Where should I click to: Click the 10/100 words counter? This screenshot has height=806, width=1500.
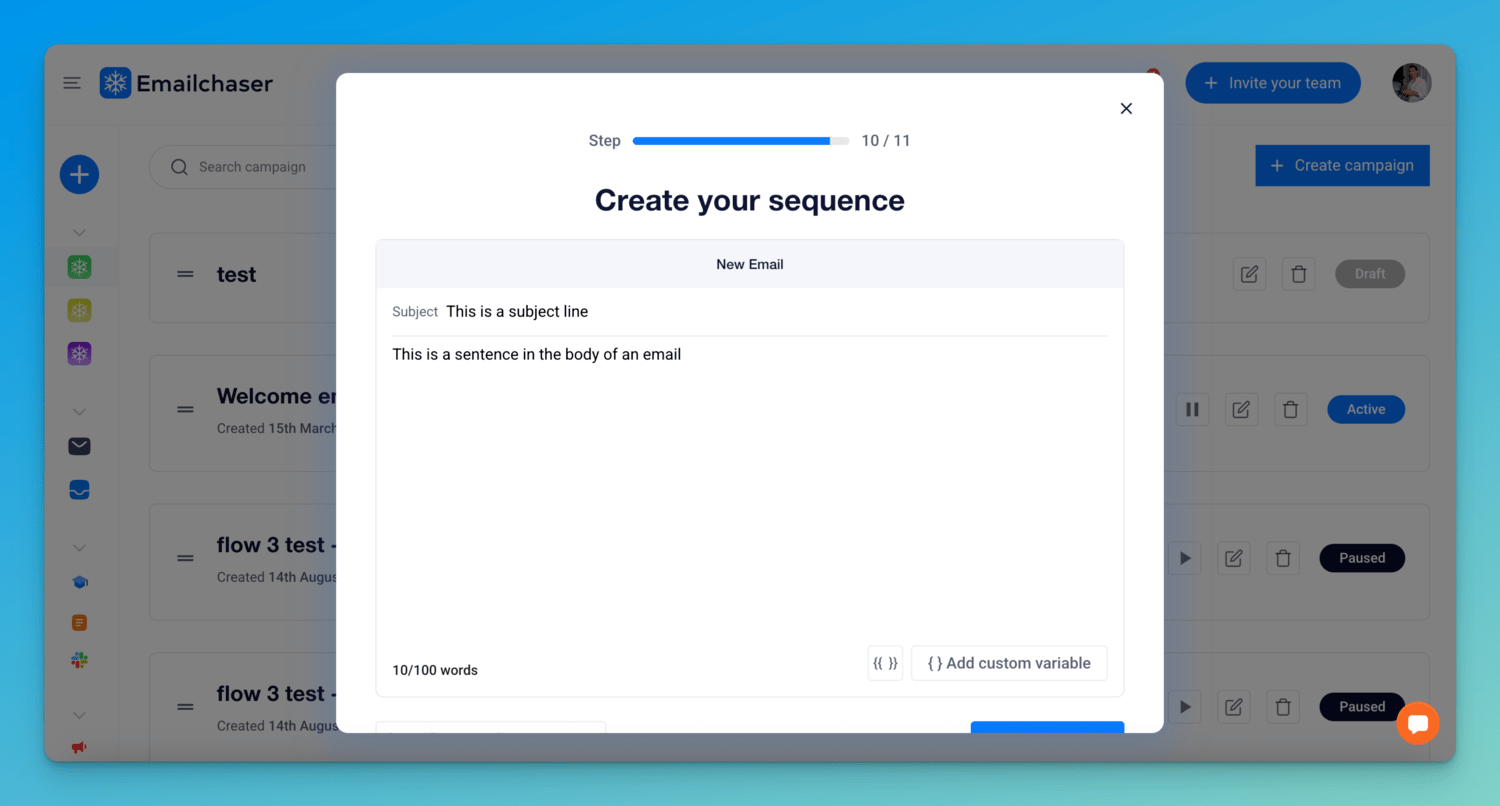pos(435,670)
